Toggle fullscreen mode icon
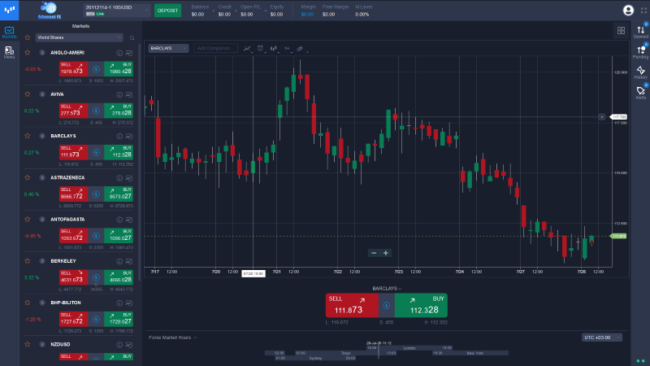 coord(644,10)
